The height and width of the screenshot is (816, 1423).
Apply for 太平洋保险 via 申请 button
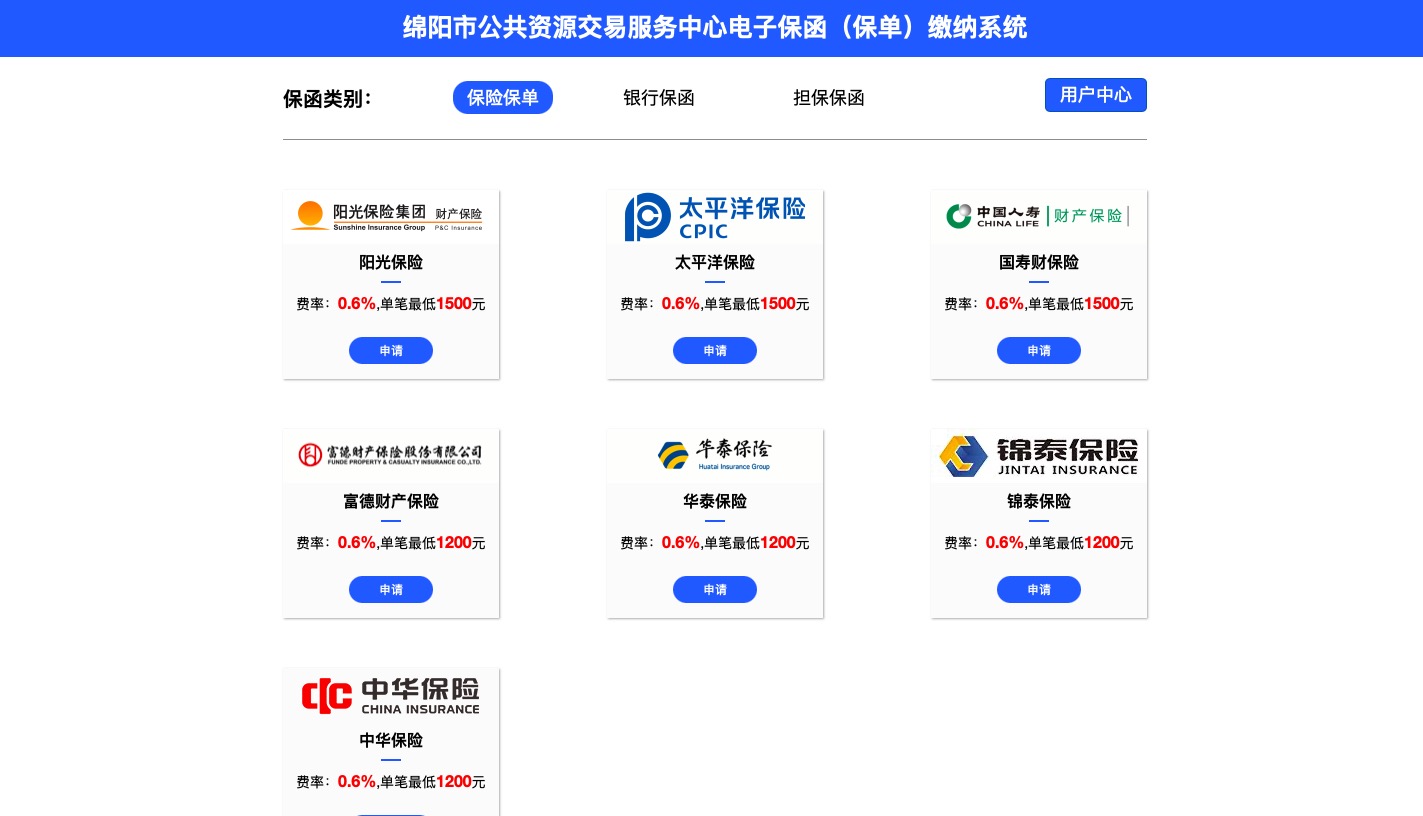715,351
